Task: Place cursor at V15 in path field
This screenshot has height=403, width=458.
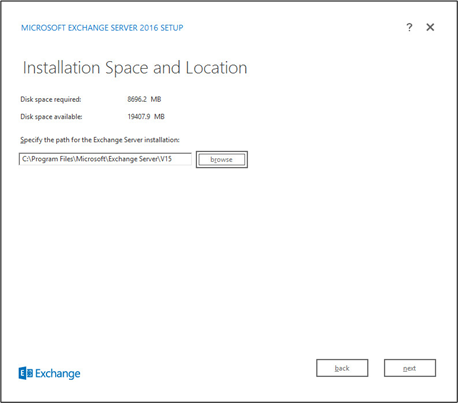Action: pos(166,159)
